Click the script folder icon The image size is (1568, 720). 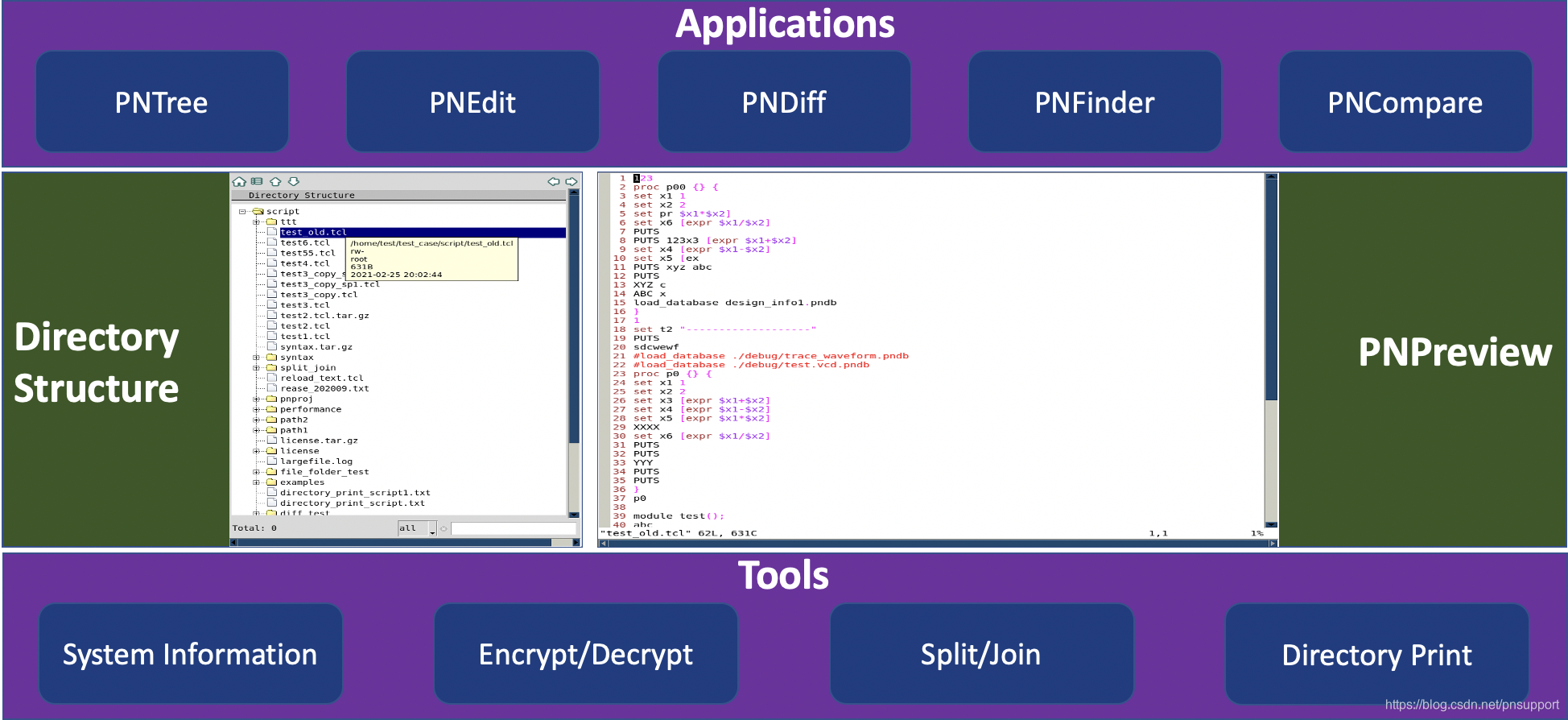[x=258, y=211]
